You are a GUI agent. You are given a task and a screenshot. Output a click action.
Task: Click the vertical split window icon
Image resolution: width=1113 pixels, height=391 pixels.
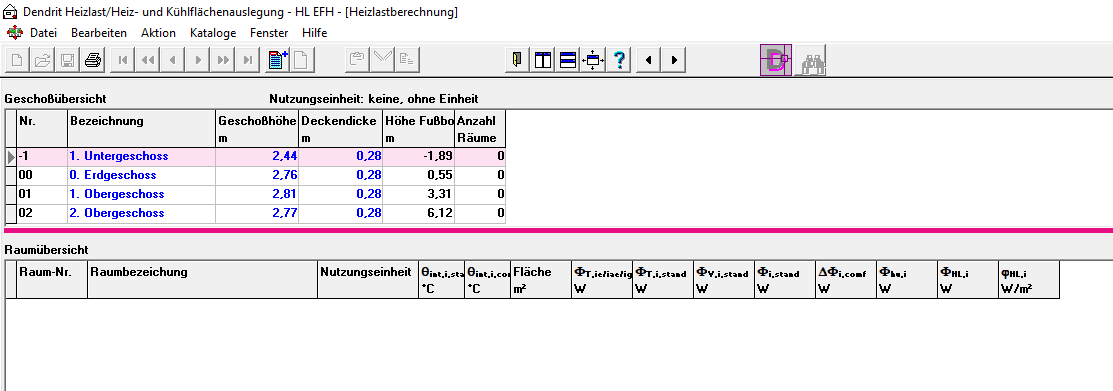point(543,60)
